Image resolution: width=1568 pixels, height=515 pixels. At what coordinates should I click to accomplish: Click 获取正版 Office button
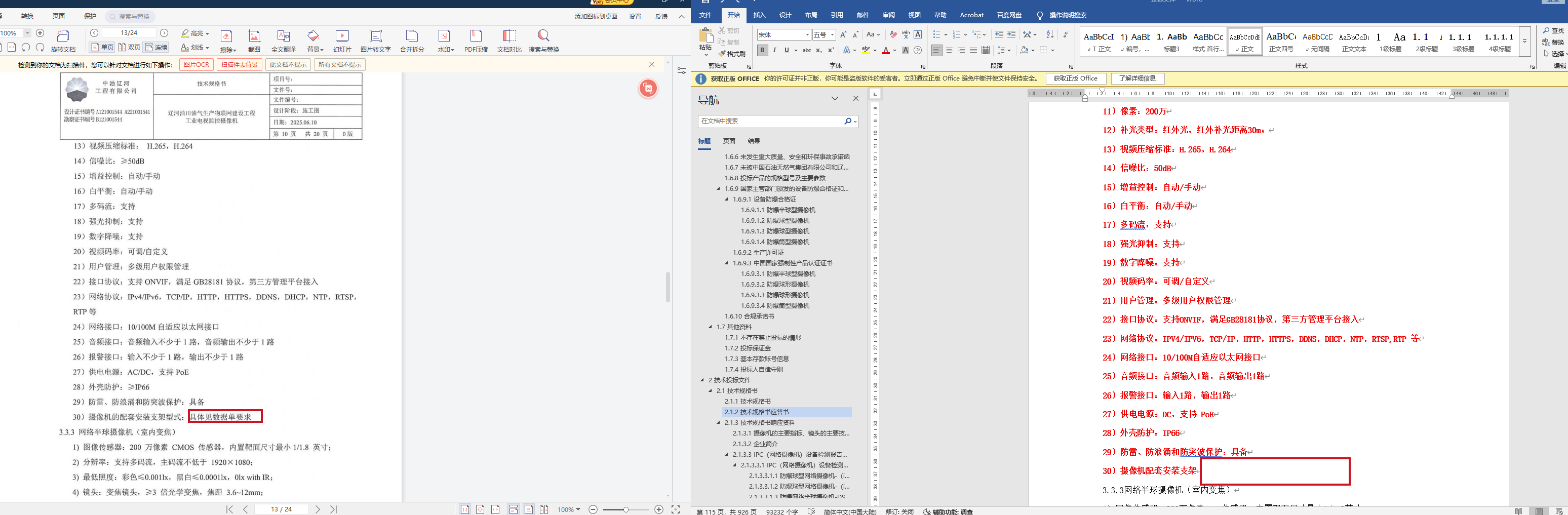[x=1076, y=78]
